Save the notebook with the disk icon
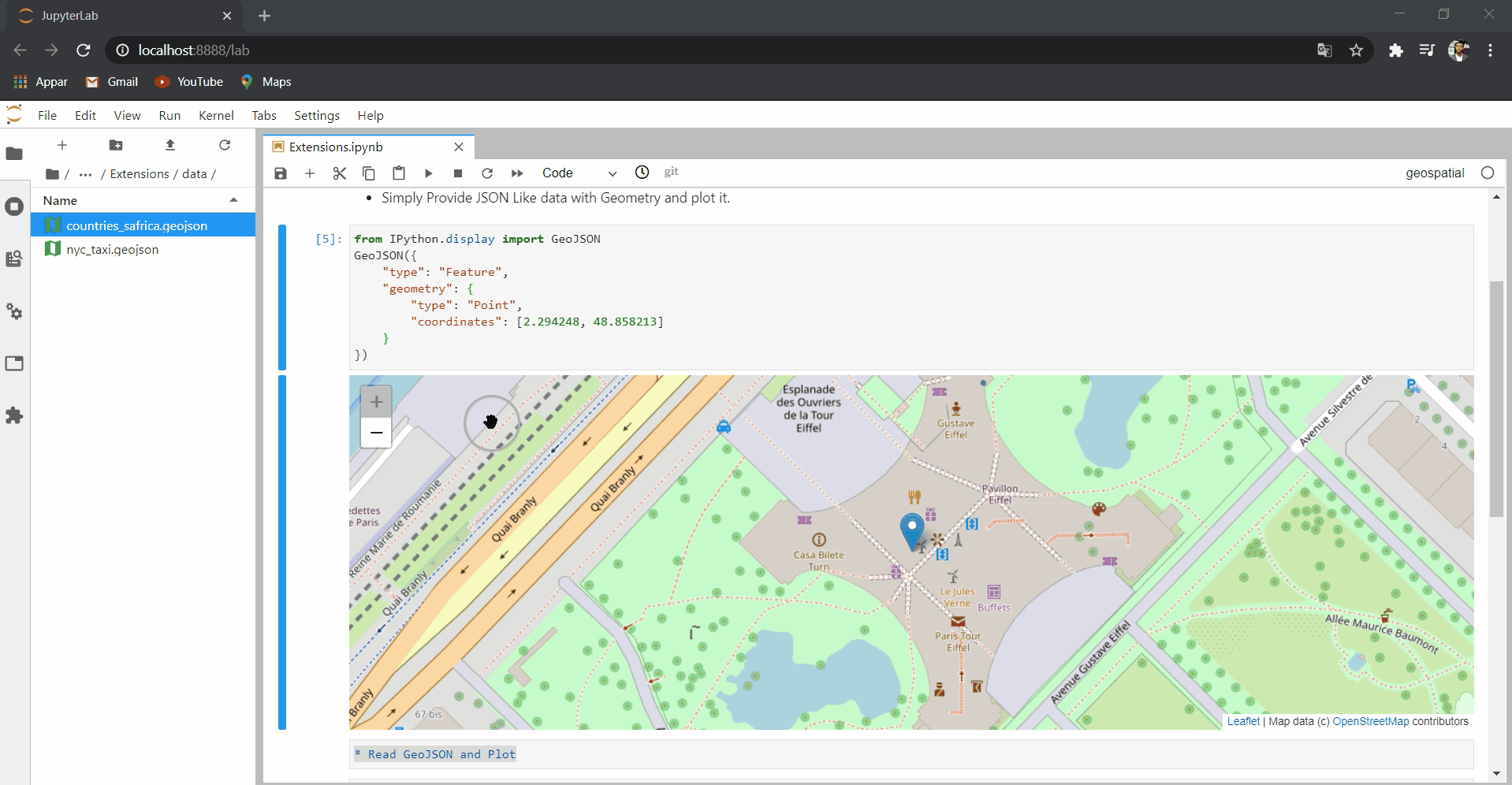This screenshot has height=785, width=1512. pyautogui.click(x=281, y=173)
